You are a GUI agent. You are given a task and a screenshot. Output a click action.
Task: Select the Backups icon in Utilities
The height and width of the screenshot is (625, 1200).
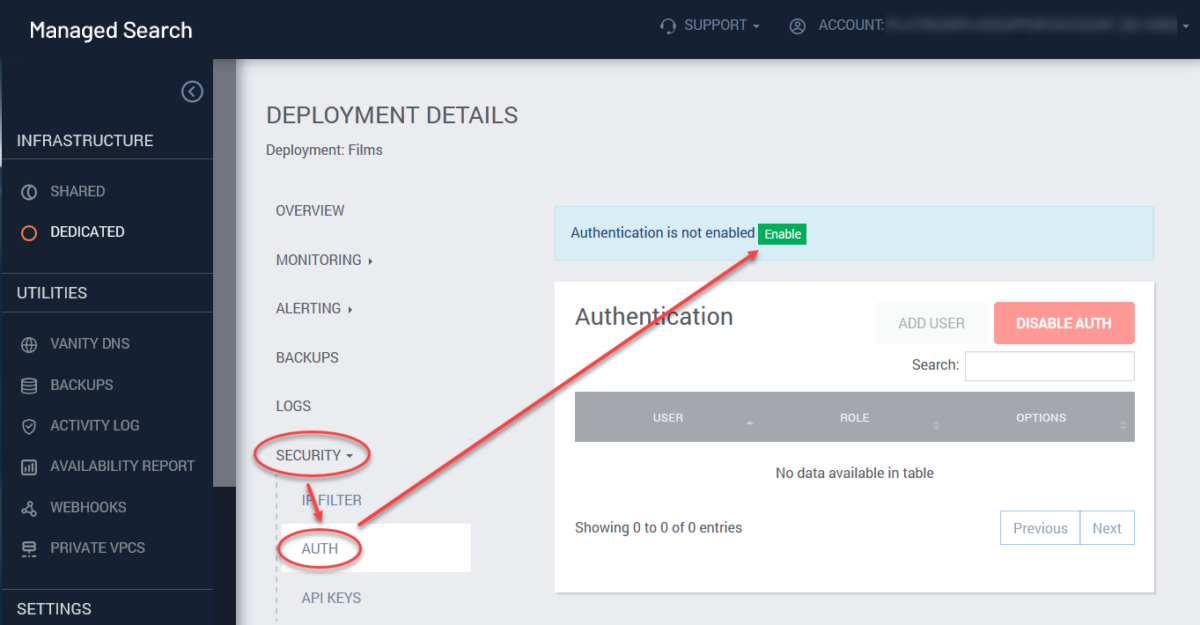coord(28,384)
